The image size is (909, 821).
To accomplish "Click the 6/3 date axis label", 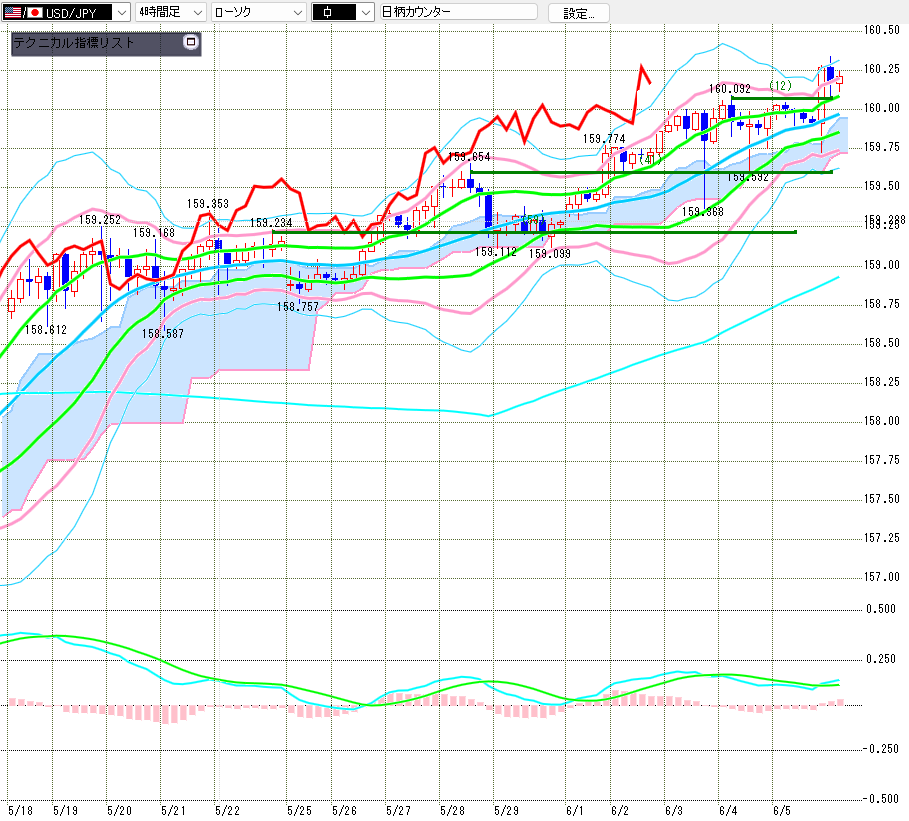I will [x=674, y=811].
